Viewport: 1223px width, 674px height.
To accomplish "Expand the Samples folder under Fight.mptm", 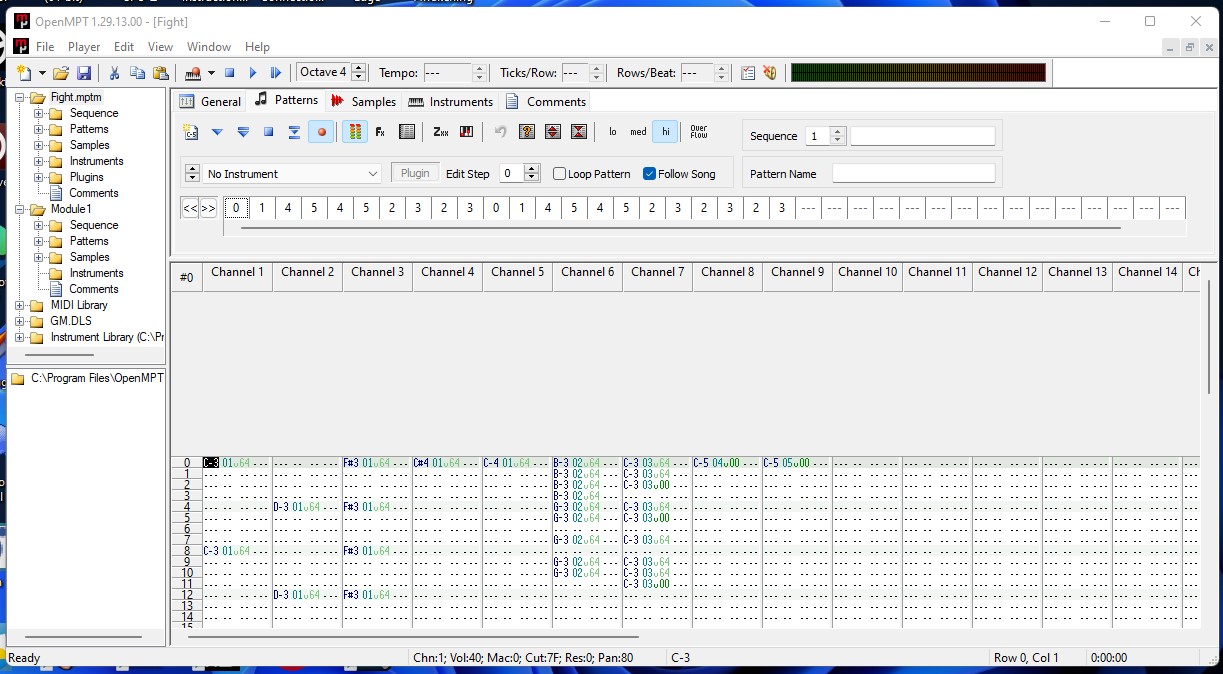I will click(x=39, y=145).
